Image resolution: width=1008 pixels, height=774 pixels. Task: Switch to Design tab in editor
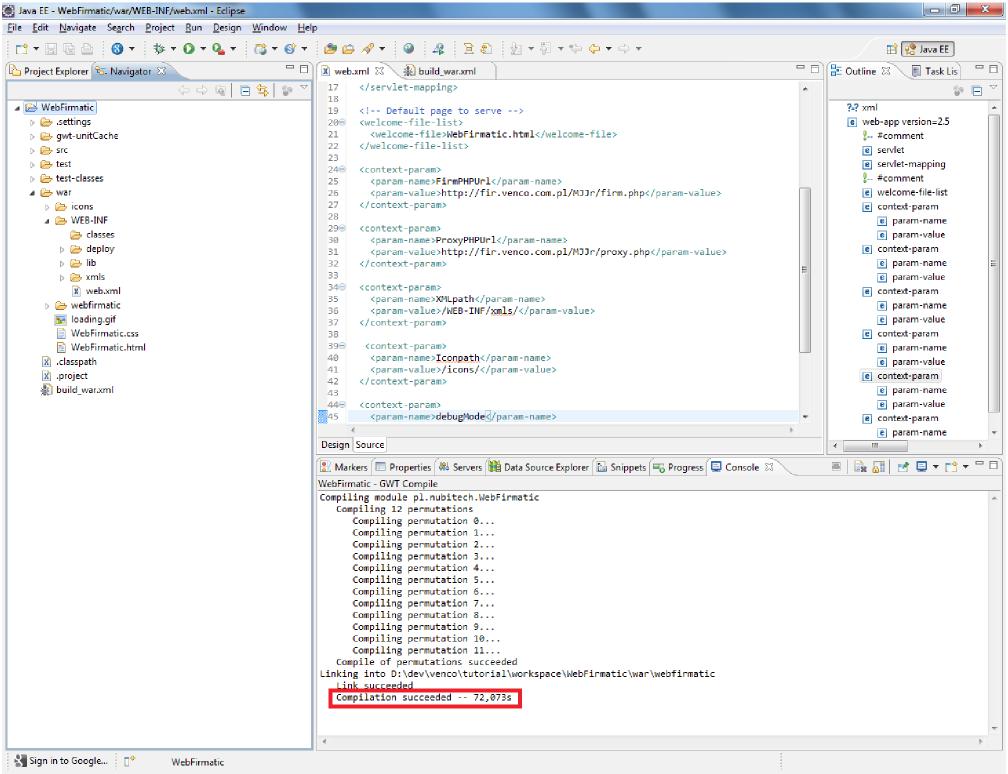click(335, 445)
